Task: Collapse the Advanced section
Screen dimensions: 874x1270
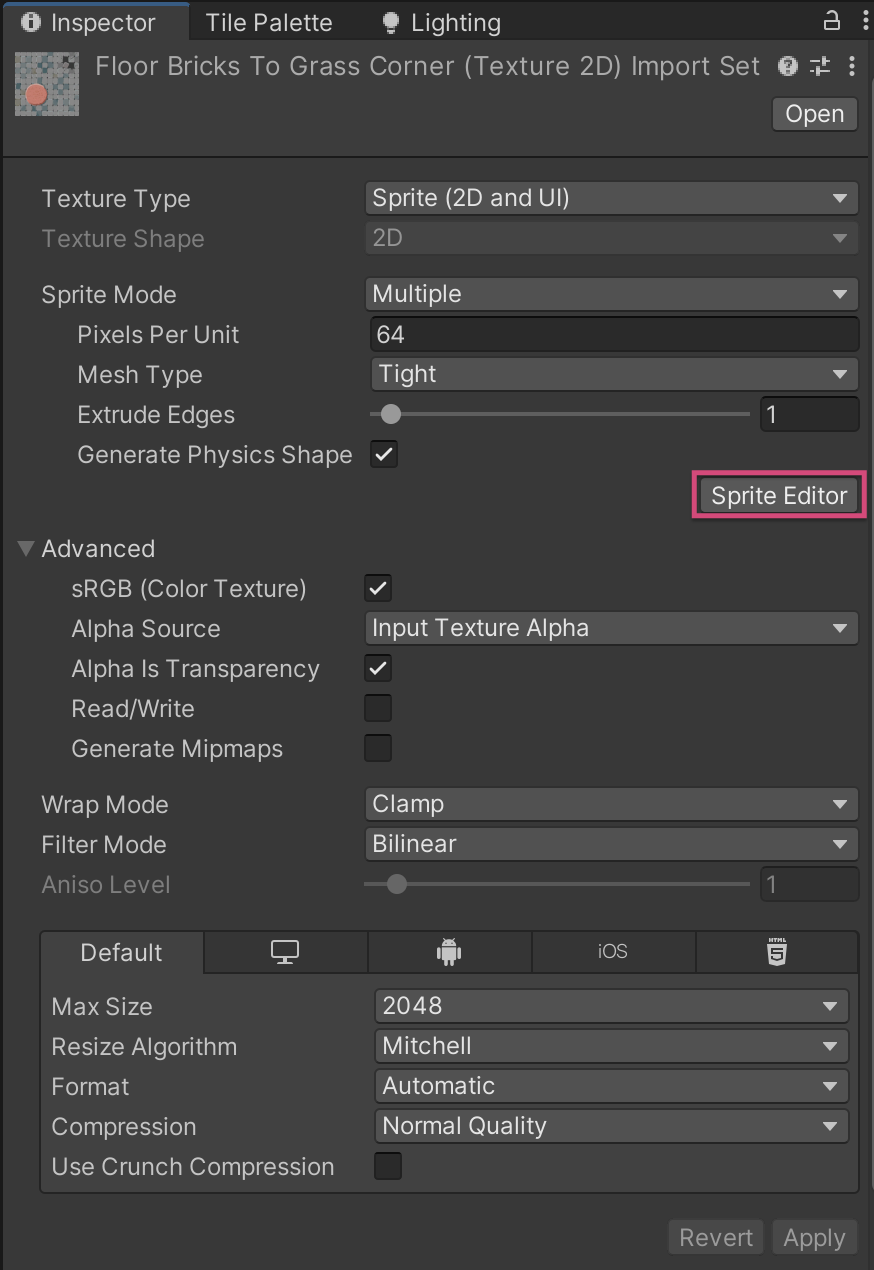Action: [26, 549]
